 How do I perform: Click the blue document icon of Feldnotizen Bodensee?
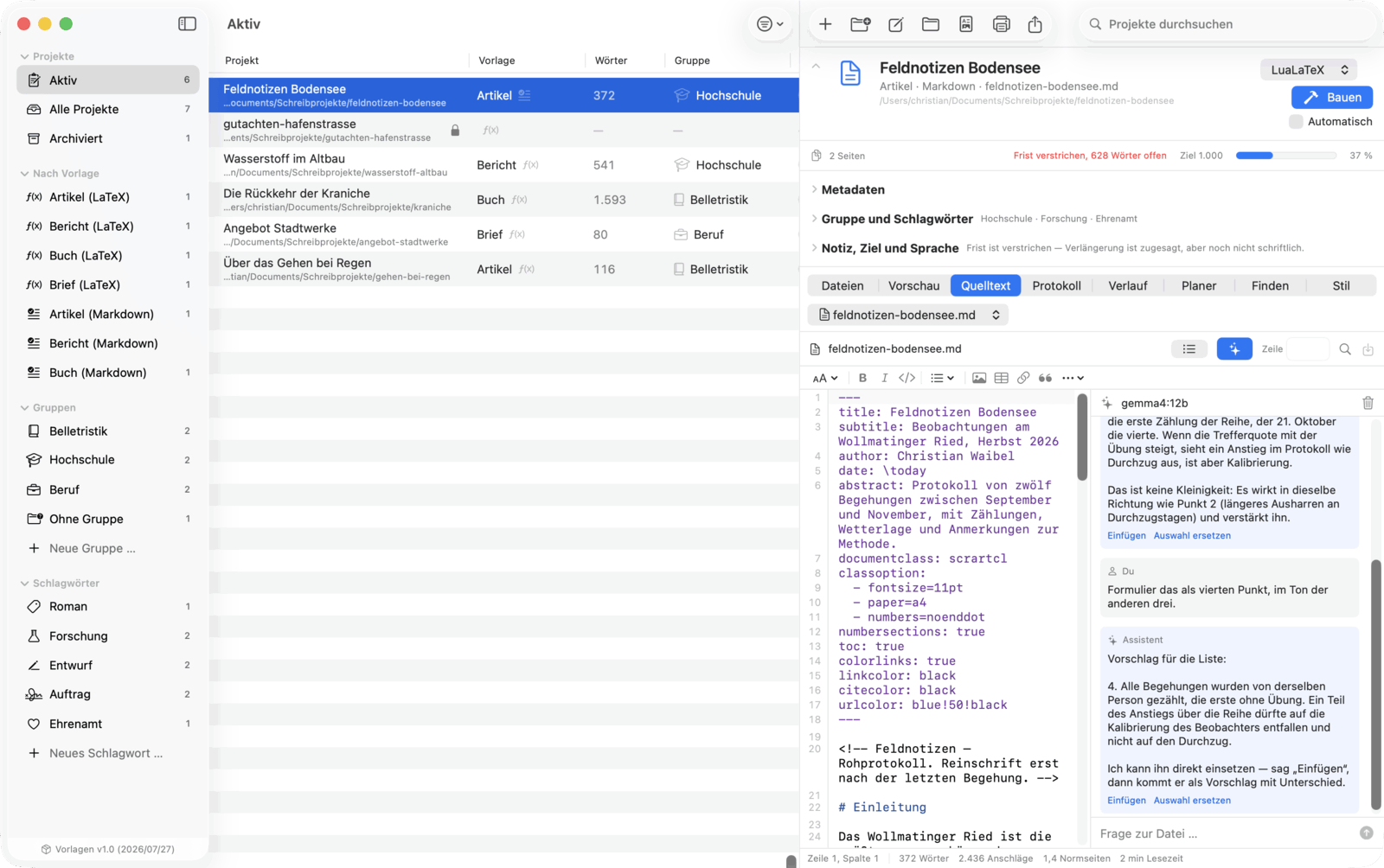tap(850, 73)
